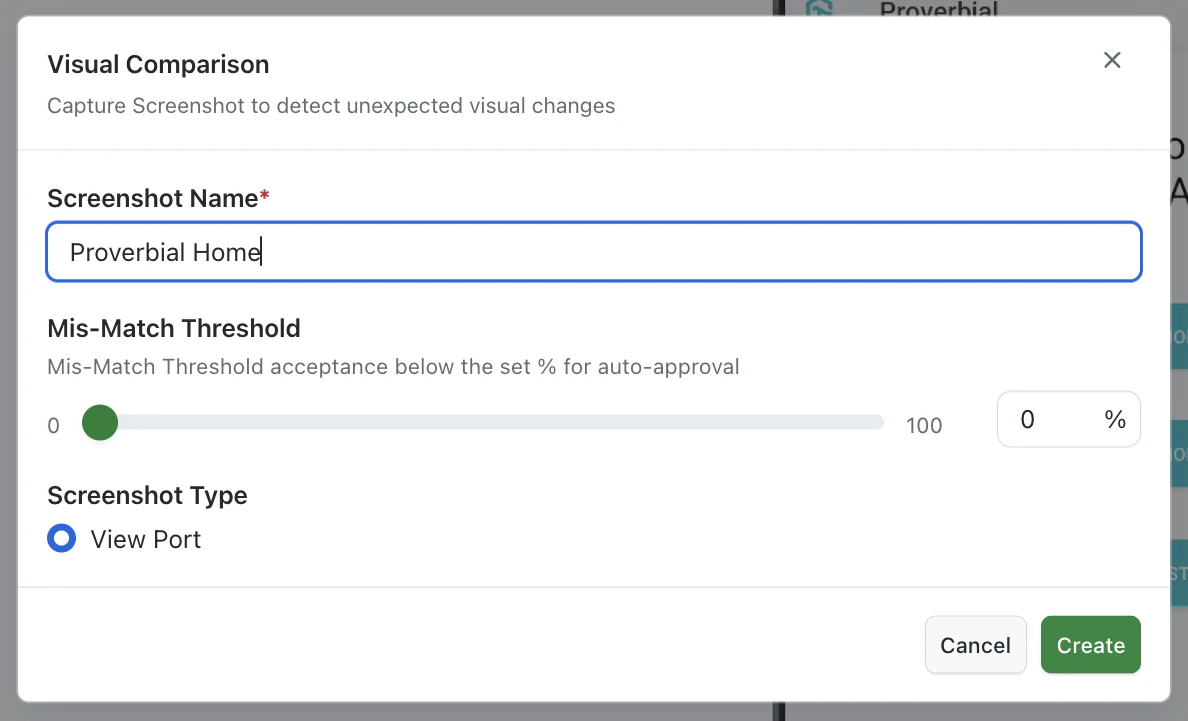
Task: Click the Mis-Match Threshold heading text
Action: pyautogui.click(x=174, y=328)
